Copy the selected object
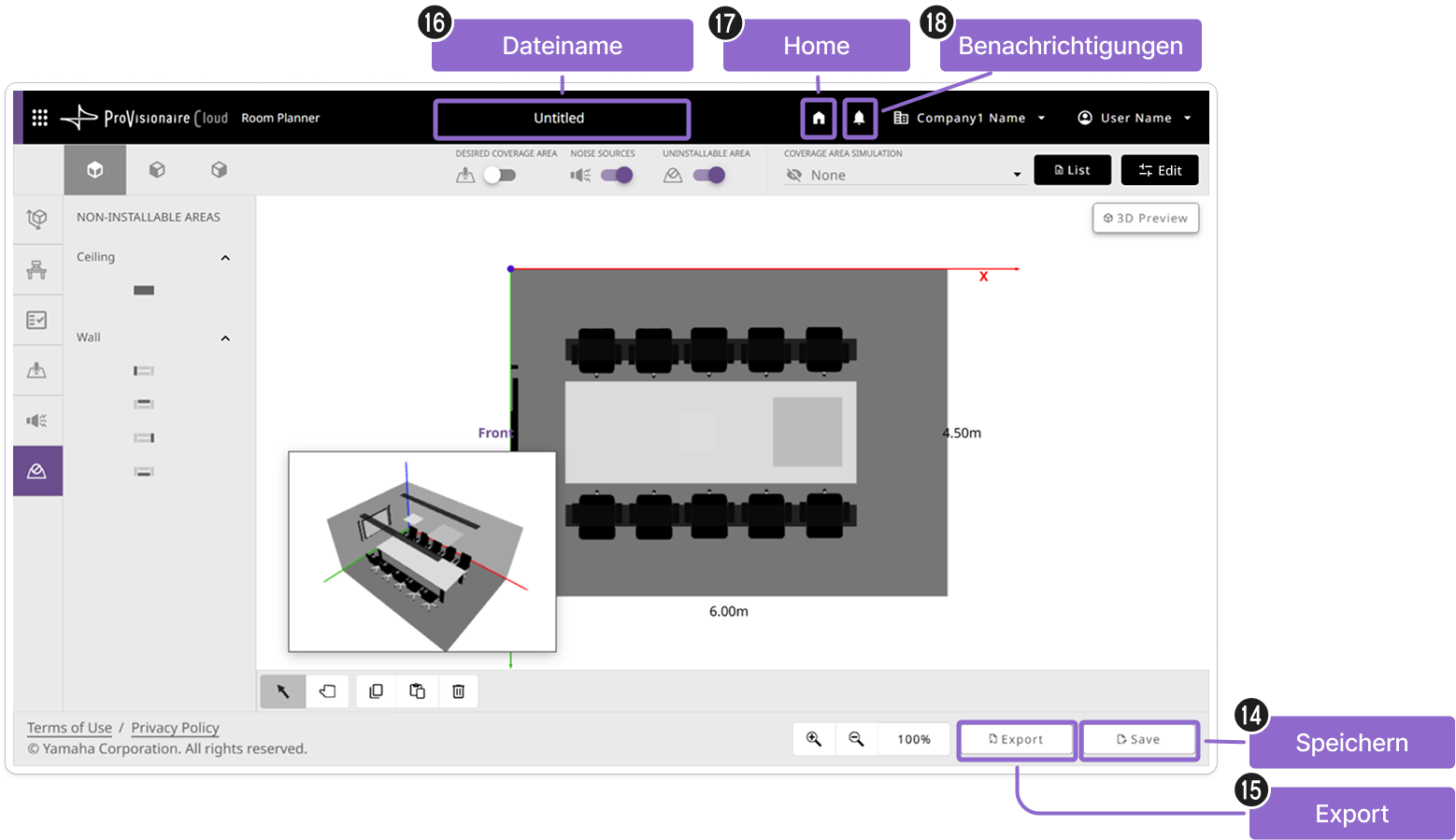The width and height of the screenshot is (1456, 840). point(377,691)
